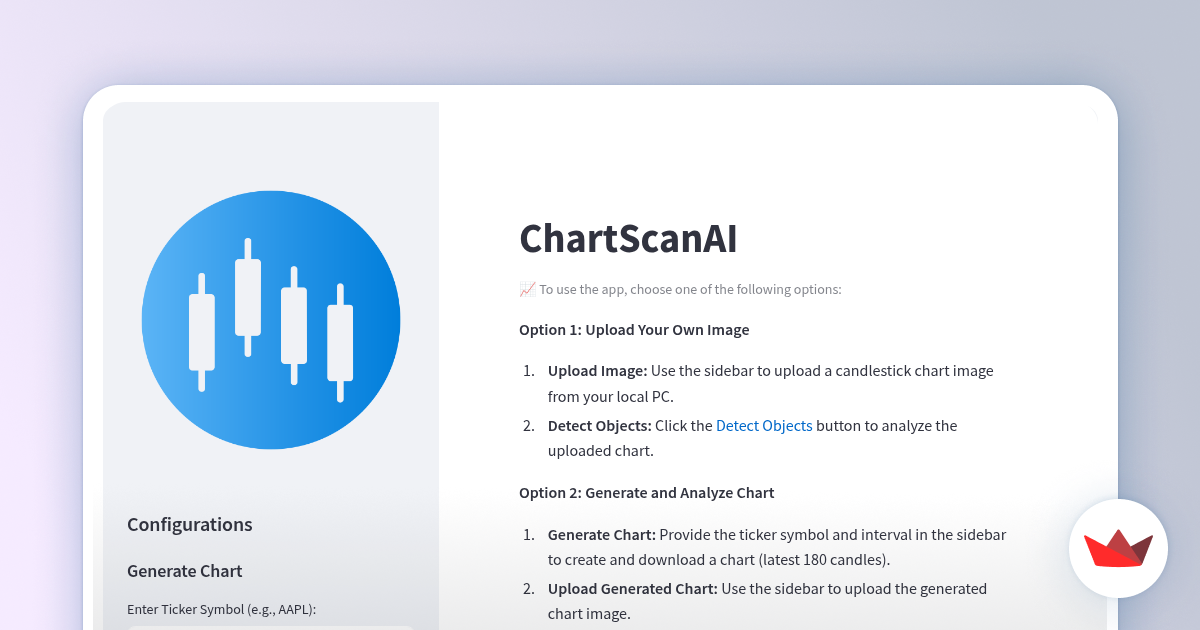The image size is (1200, 630).
Task: Expand Option 2: Generate and Analyze Chart
Action: click(646, 492)
